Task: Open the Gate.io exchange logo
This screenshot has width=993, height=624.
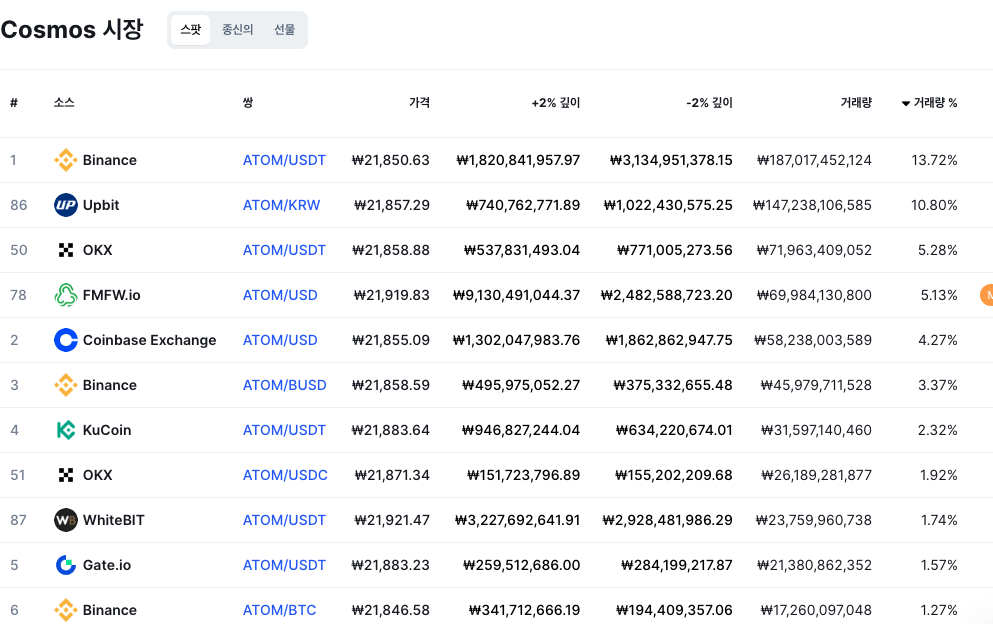Action: pyautogui.click(x=66, y=565)
